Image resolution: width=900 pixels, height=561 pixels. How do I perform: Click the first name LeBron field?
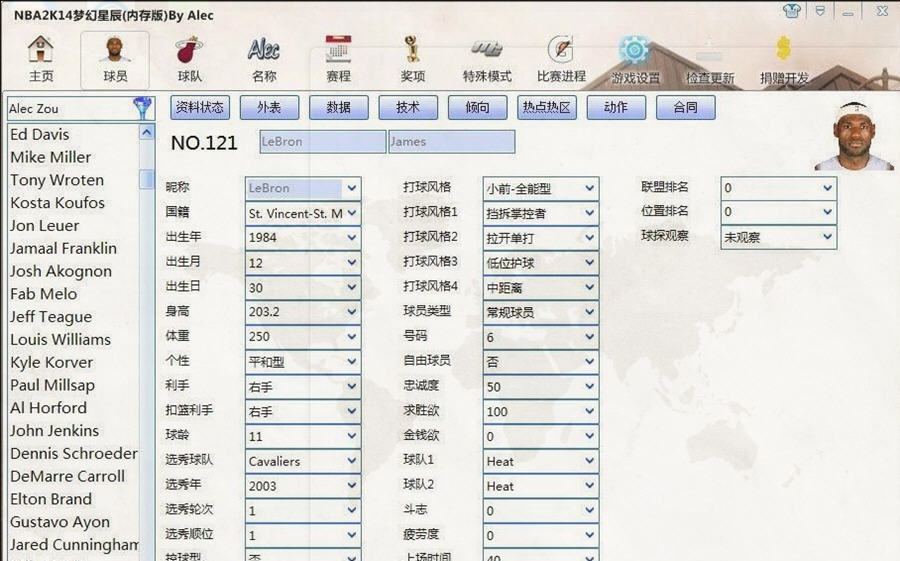[323, 142]
